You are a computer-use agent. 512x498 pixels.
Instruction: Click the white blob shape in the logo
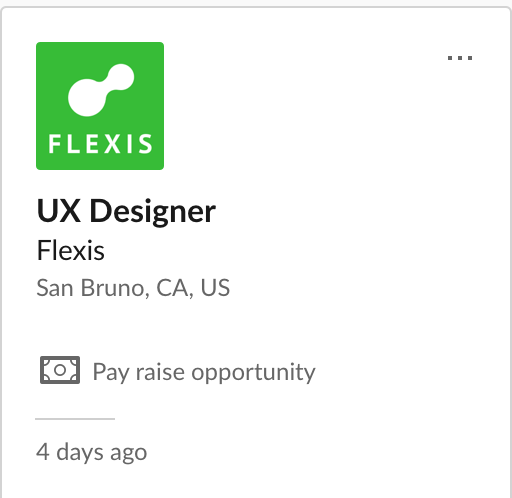tap(101, 90)
